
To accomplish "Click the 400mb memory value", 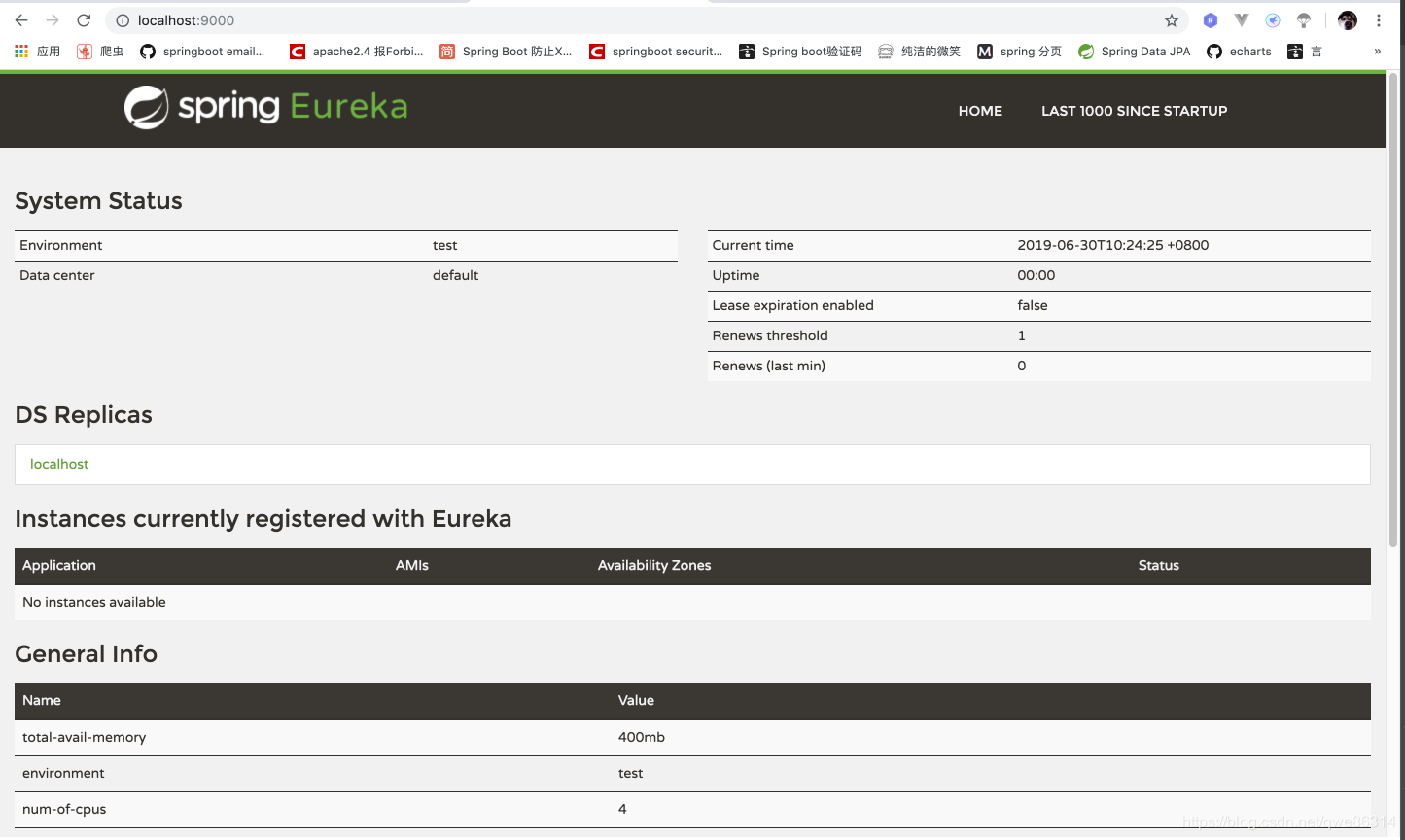I will tap(642, 737).
